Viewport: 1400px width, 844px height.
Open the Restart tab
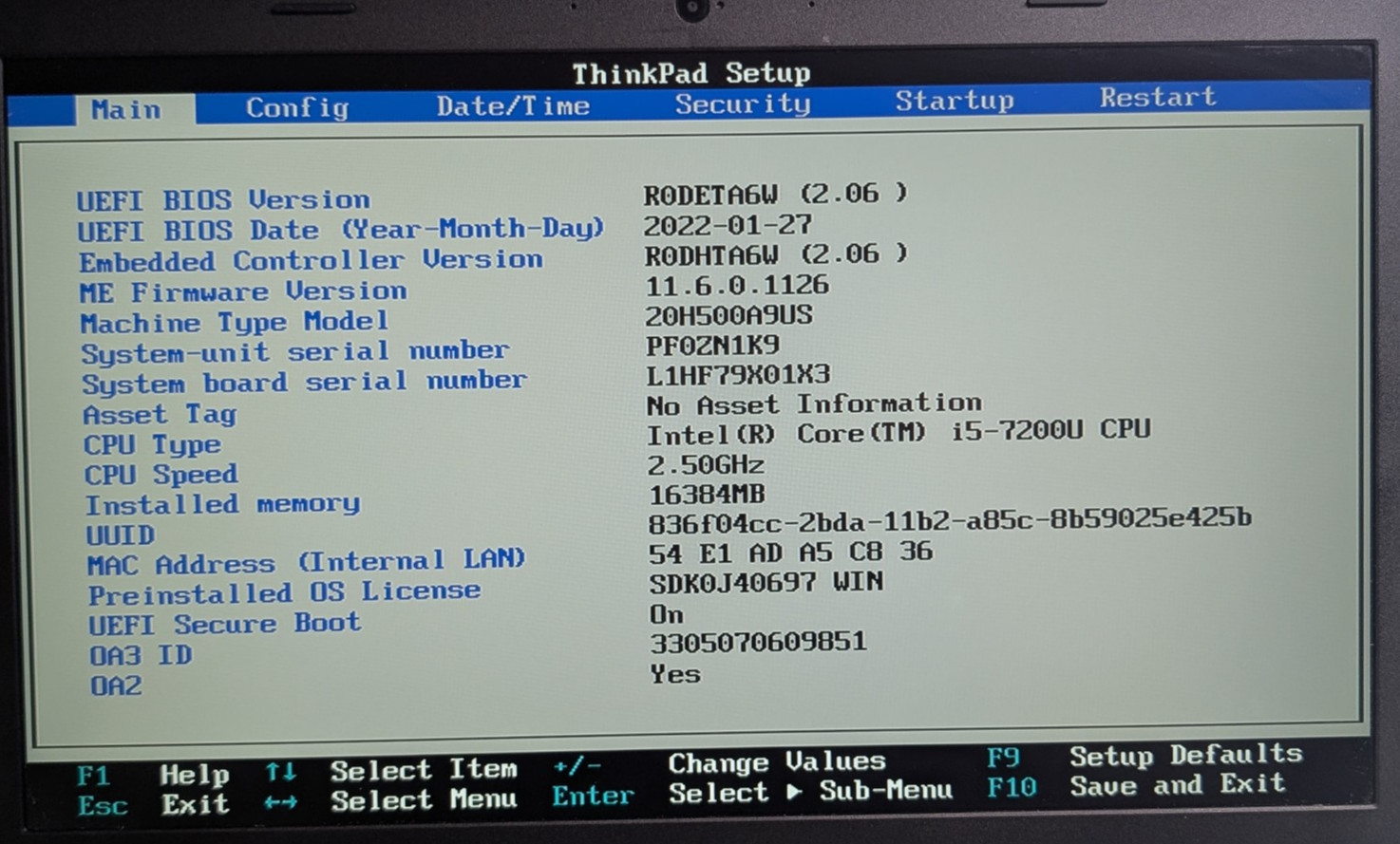click(1158, 97)
